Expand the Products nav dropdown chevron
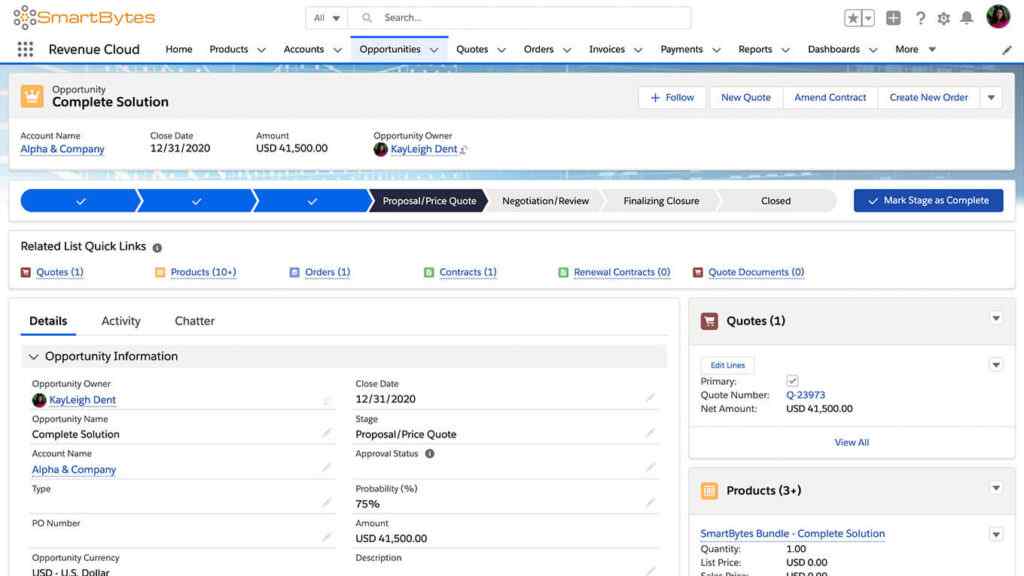 [261, 50]
